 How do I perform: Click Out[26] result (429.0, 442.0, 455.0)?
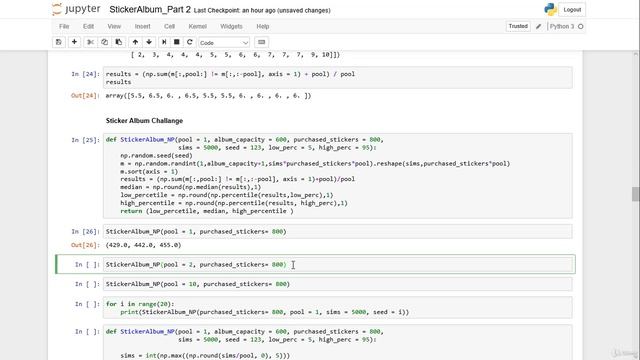(x=143, y=245)
